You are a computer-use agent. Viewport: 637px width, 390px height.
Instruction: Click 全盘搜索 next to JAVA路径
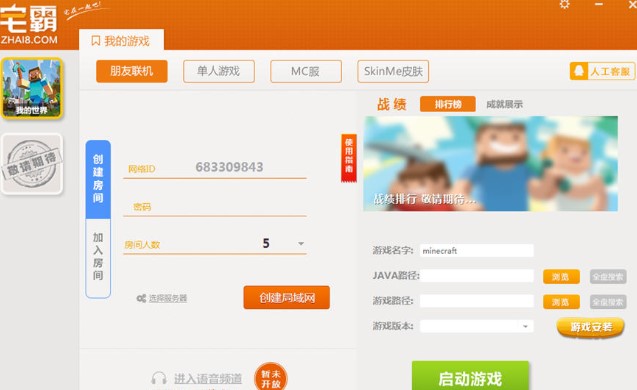(608, 277)
